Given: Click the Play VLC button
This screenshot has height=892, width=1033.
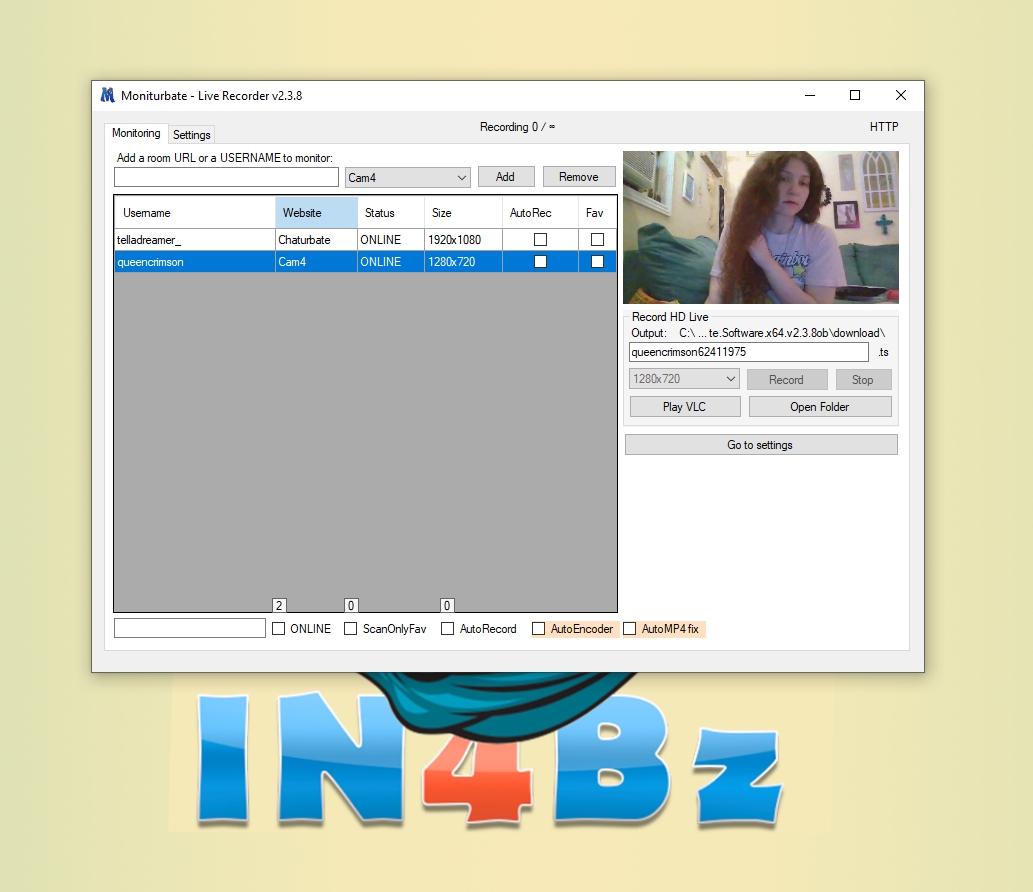Looking at the screenshot, I should (685, 406).
